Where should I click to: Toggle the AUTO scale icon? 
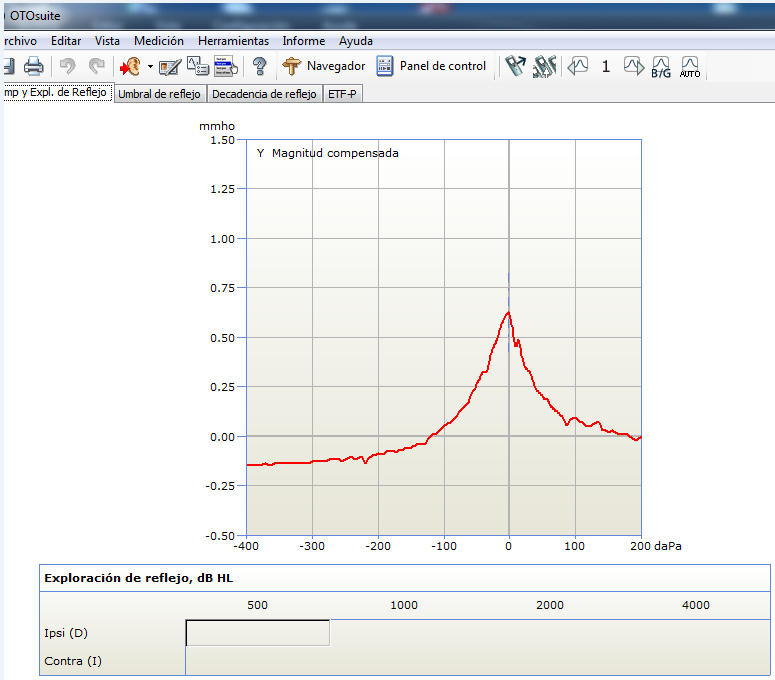[x=690, y=67]
